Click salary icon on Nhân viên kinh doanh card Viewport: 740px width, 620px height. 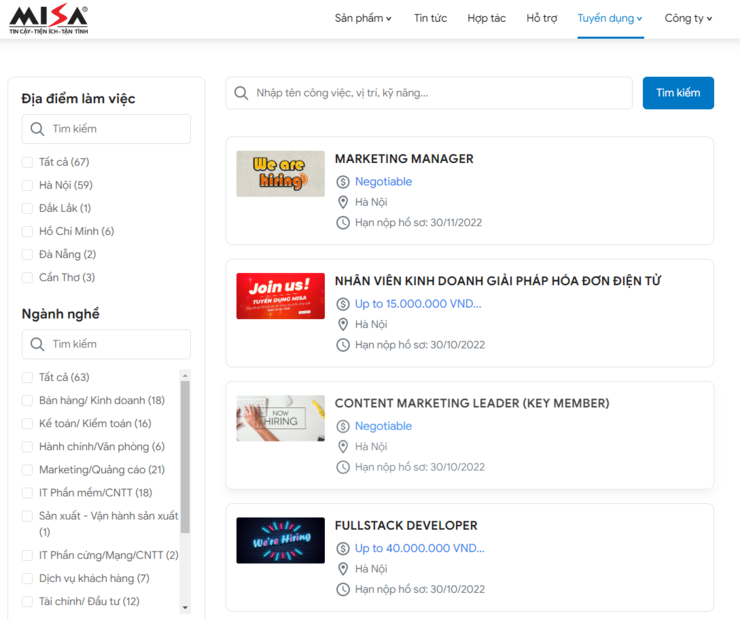tap(343, 304)
